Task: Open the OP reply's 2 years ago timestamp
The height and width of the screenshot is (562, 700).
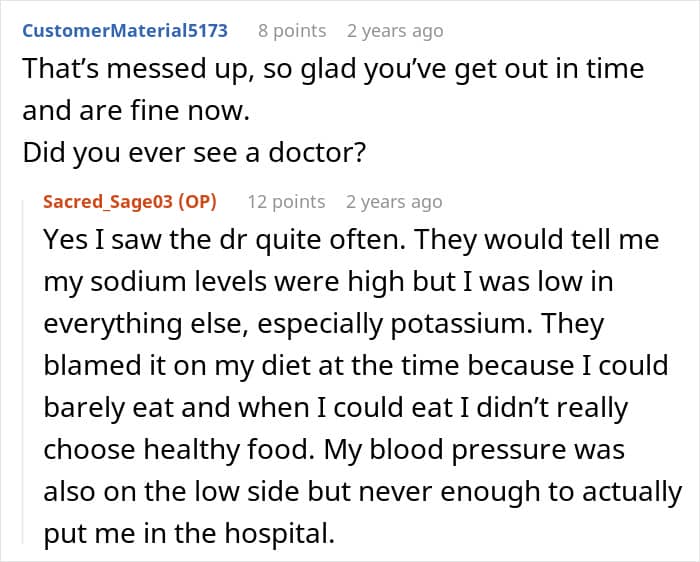Action: click(394, 201)
